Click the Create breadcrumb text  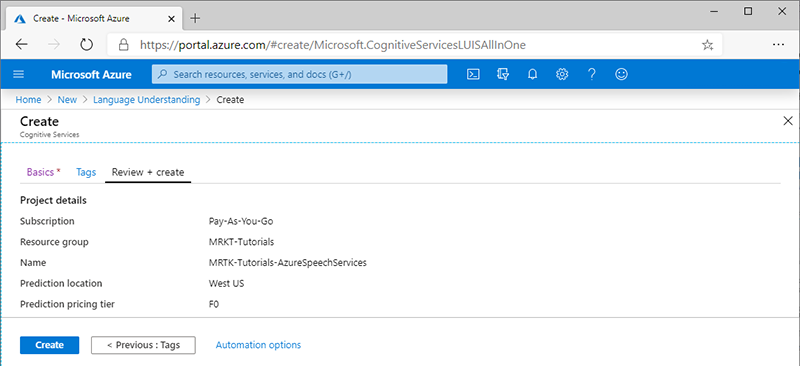coord(230,100)
